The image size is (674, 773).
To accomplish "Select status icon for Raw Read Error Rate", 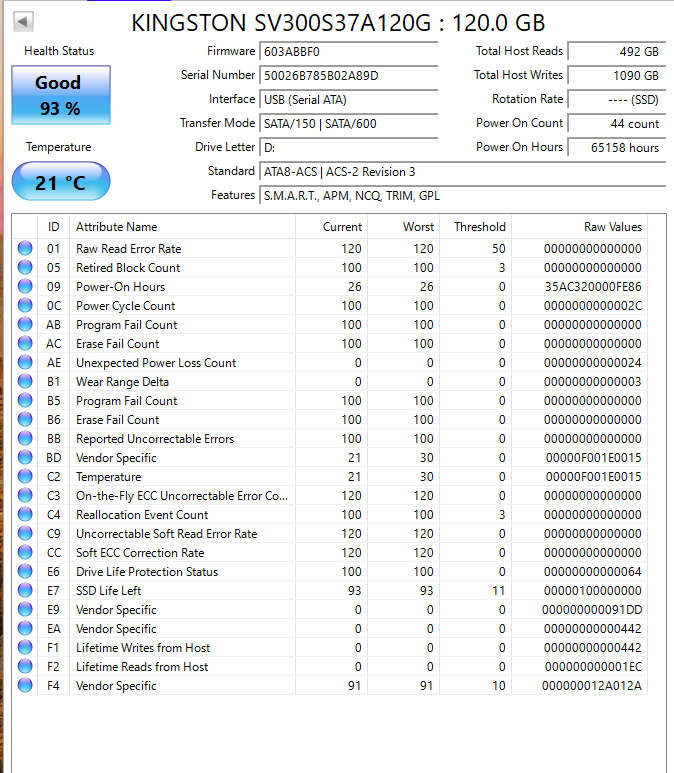I will (25, 248).
